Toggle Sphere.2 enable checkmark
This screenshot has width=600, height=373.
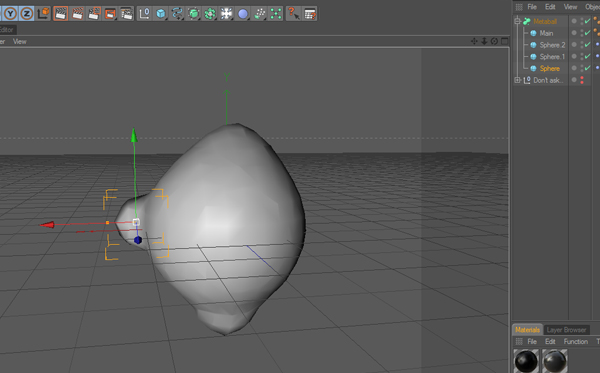point(588,45)
